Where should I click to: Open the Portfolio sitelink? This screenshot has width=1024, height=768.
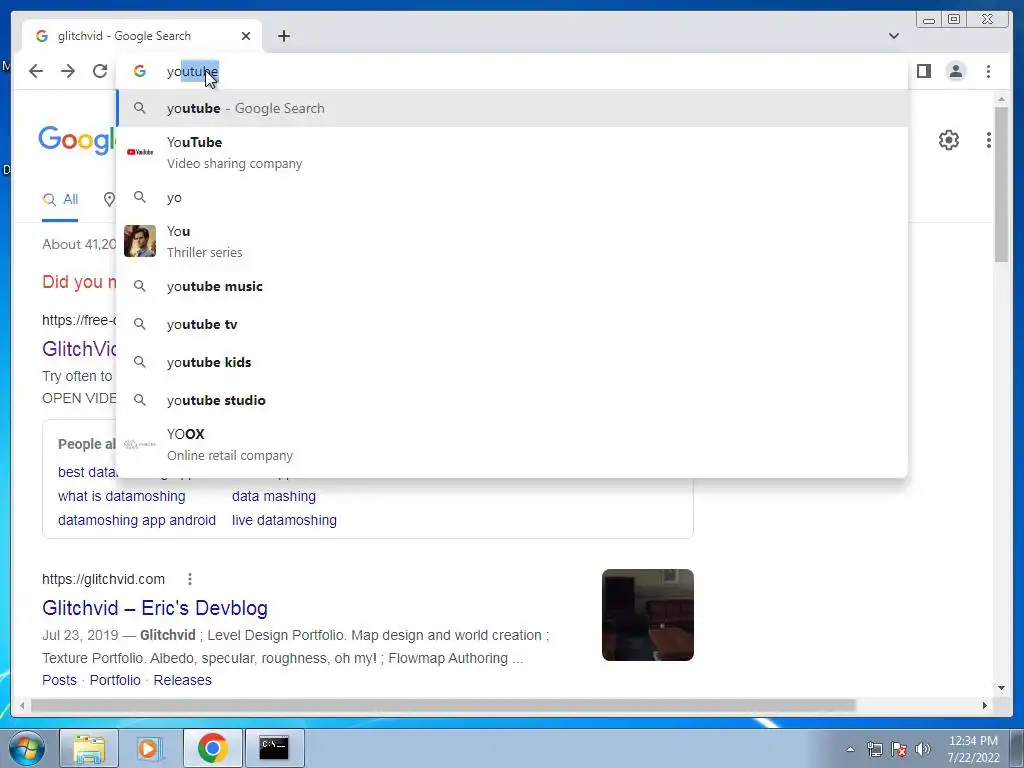[x=115, y=680]
